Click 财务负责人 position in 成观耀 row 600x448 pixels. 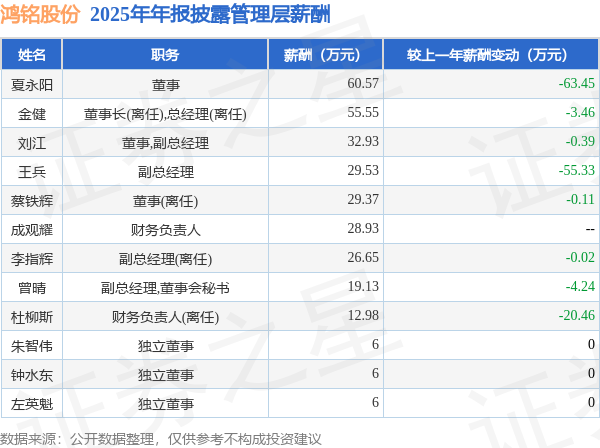tap(165, 230)
